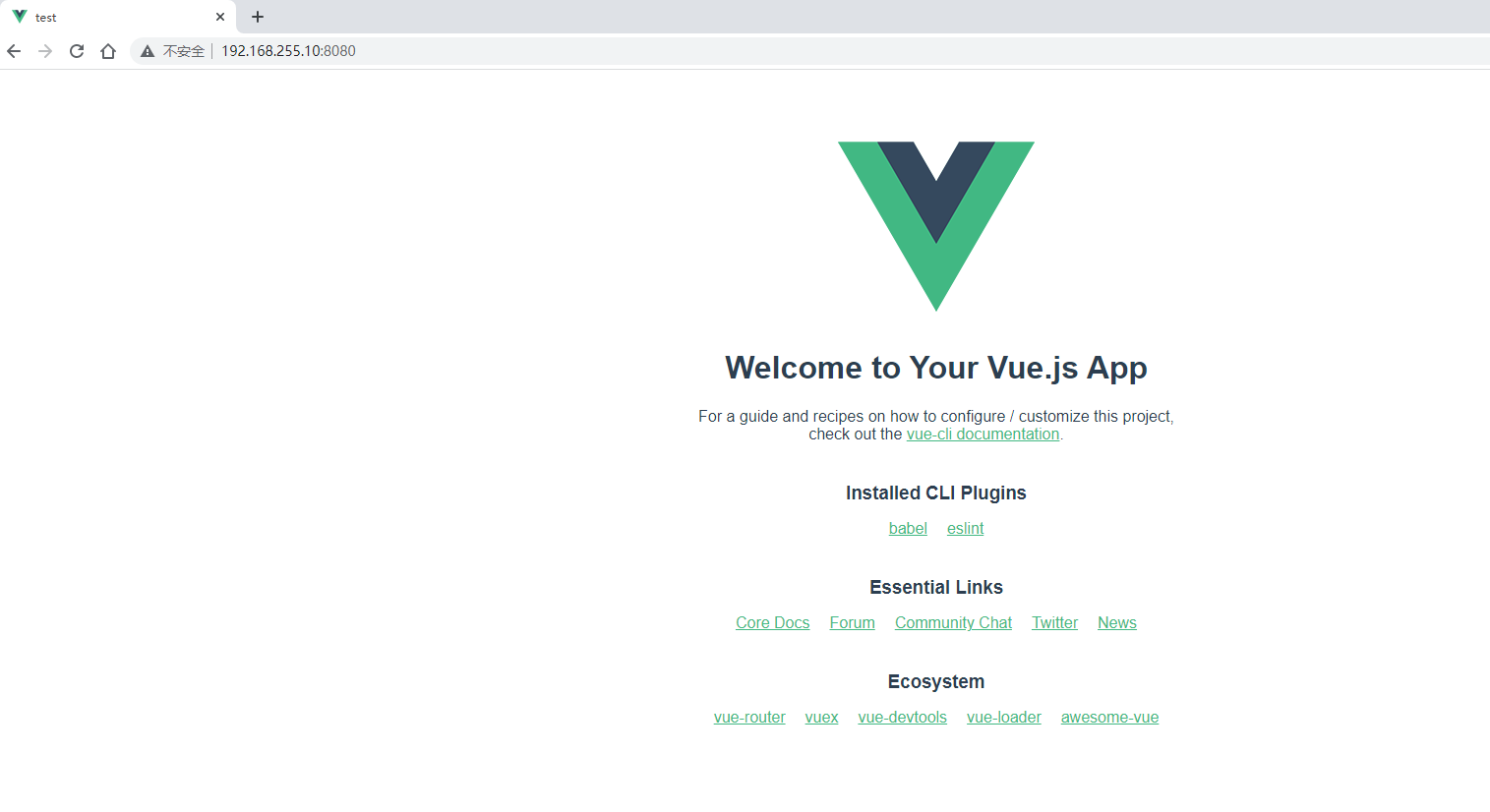
Task: Follow the Twitter link
Action: click(1054, 623)
